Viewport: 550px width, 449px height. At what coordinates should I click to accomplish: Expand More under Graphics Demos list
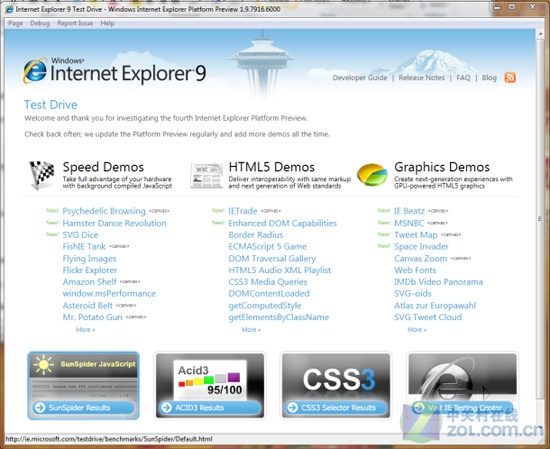417,329
